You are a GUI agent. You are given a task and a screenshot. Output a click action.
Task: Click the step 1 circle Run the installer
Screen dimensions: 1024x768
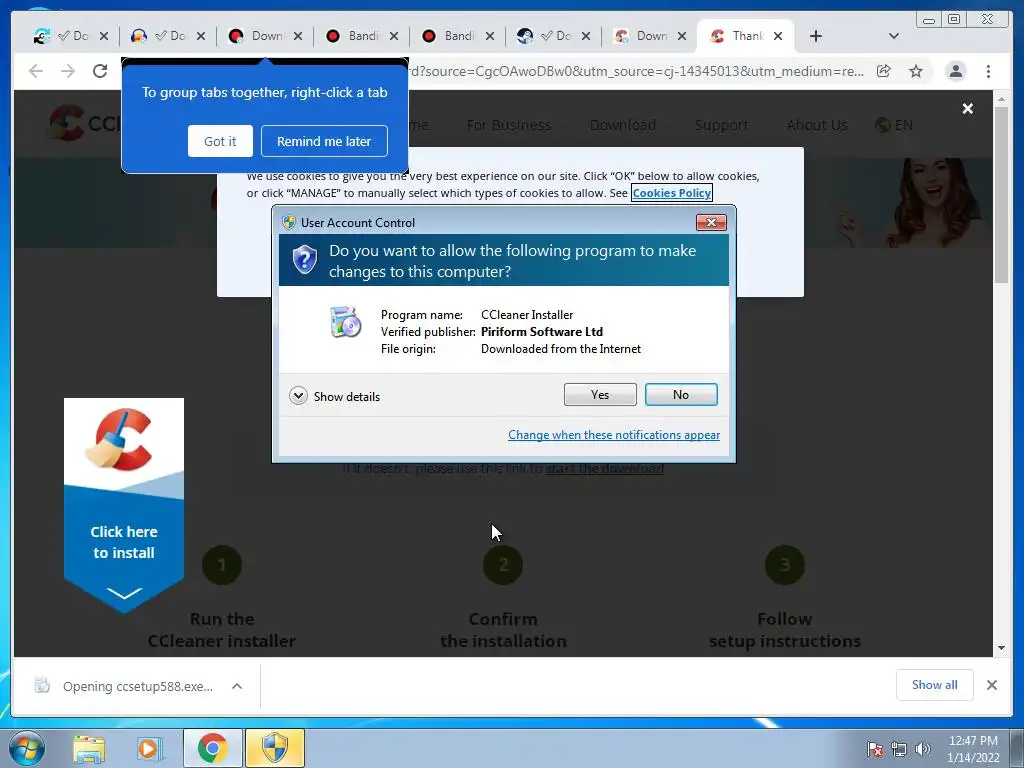[222, 565]
